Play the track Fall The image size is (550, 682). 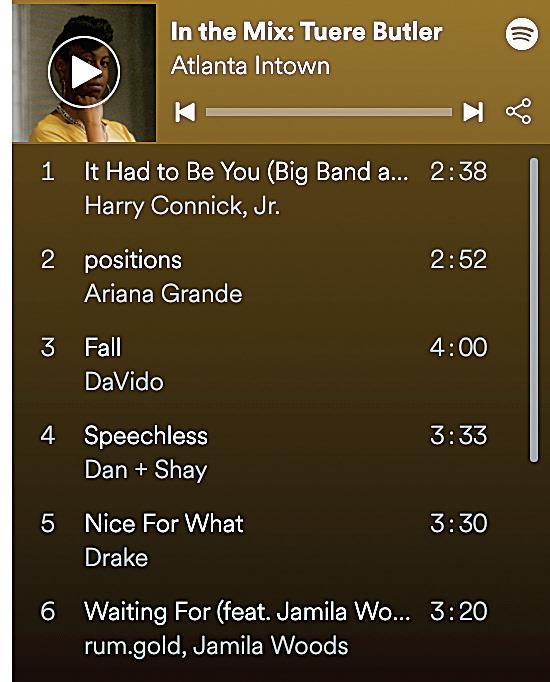103,347
